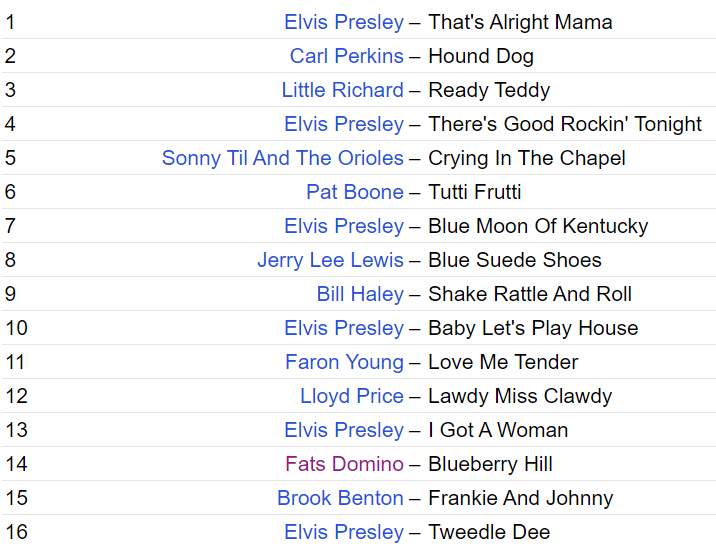
Task: Open the Faron Young artist link
Action: pos(345,362)
